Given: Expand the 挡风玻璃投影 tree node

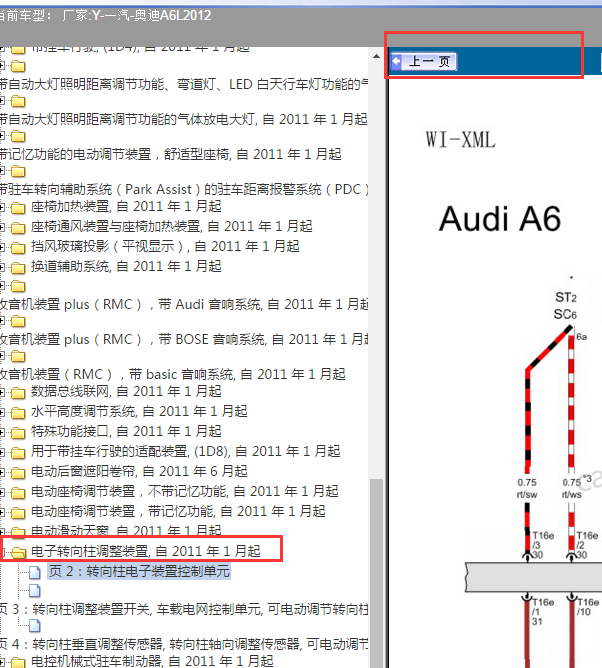Looking at the screenshot, I should point(2,248).
